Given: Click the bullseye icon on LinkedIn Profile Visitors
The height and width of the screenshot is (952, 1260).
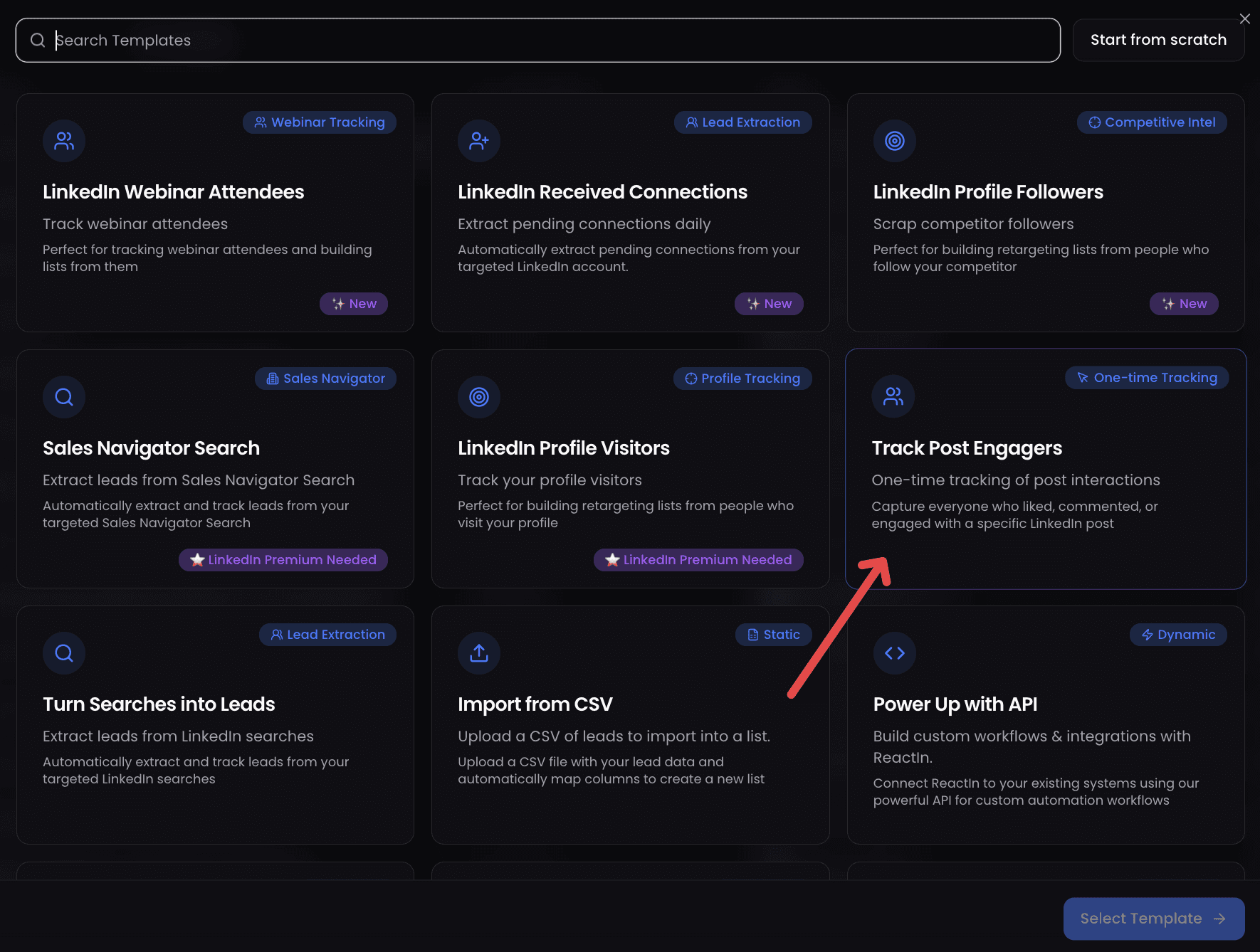Looking at the screenshot, I should (x=478, y=397).
